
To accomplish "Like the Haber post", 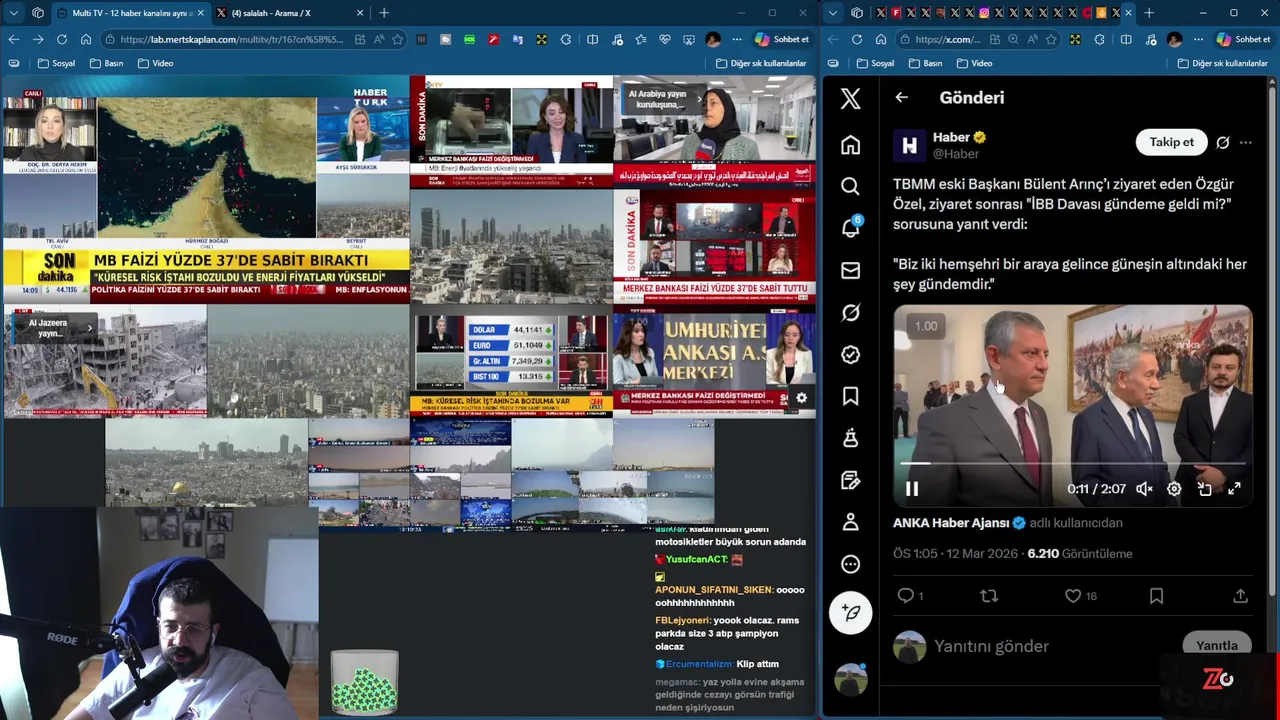I will pos(1073,595).
